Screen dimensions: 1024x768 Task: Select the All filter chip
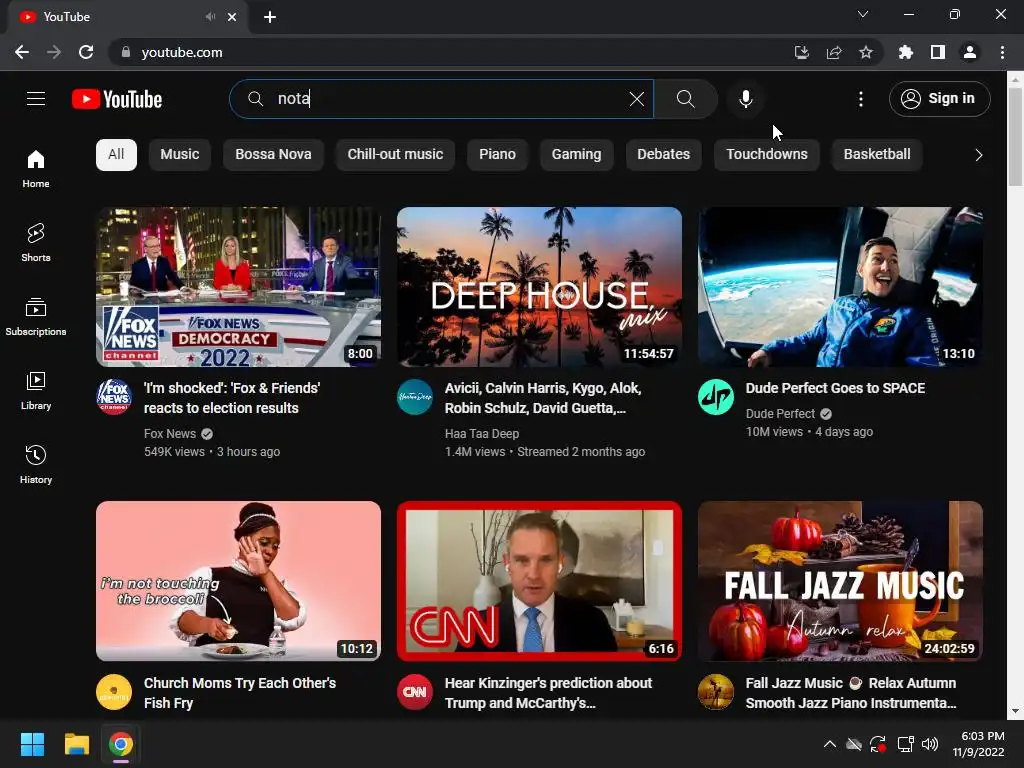tap(116, 155)
